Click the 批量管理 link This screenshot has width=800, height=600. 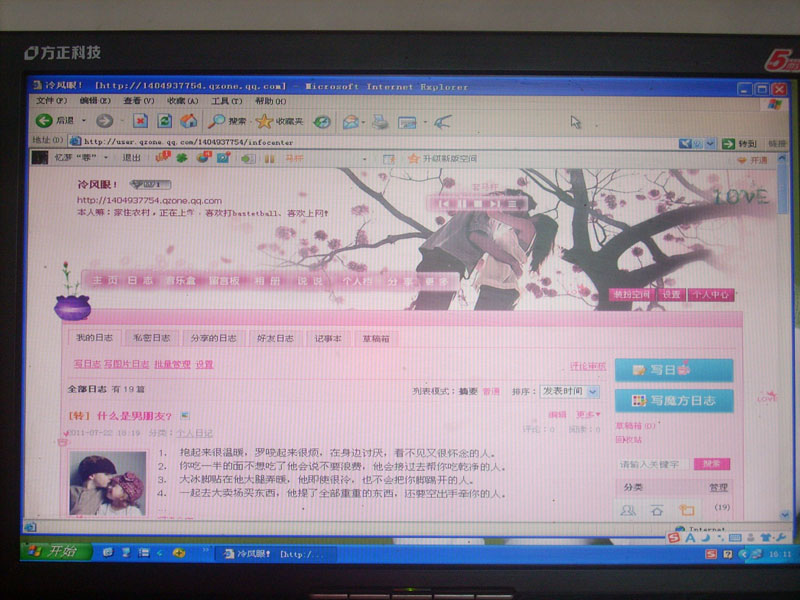point(172,364)
